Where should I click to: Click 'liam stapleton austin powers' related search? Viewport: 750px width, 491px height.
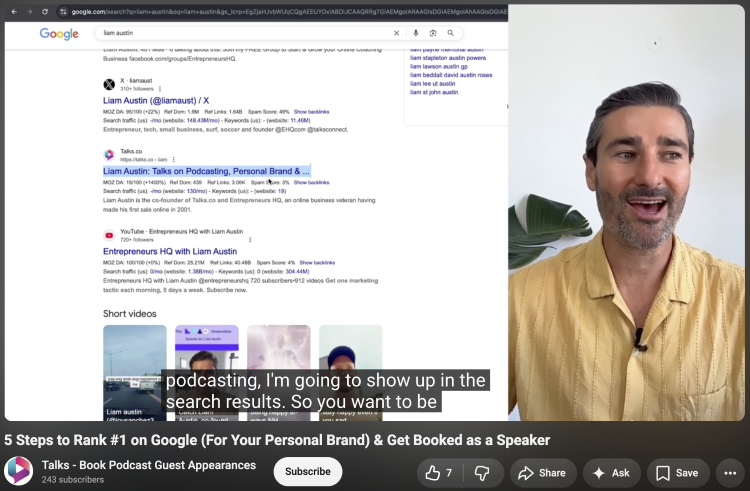pyautogui.click(x=448, y=58)
